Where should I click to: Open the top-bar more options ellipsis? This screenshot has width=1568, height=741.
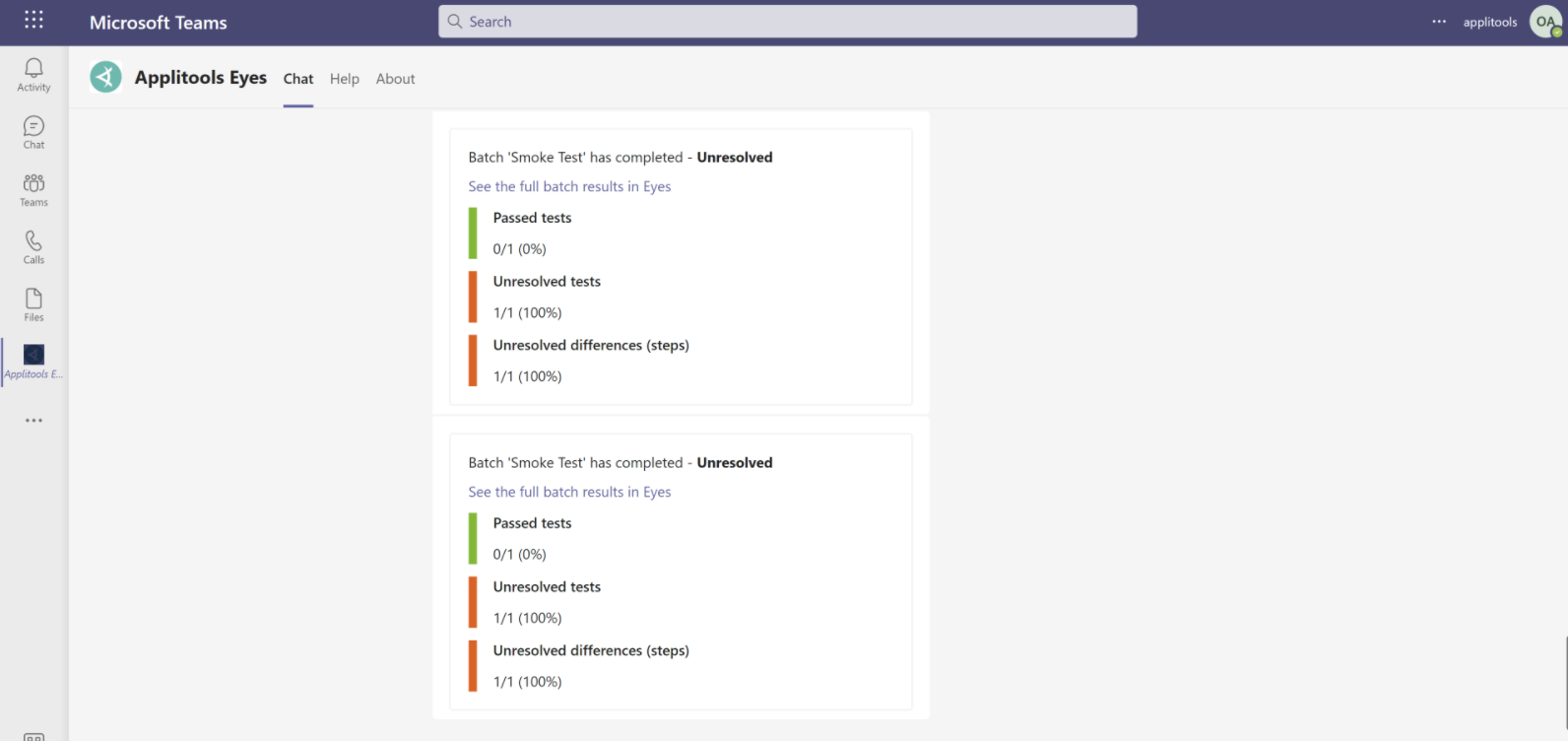coord(1439,21)
